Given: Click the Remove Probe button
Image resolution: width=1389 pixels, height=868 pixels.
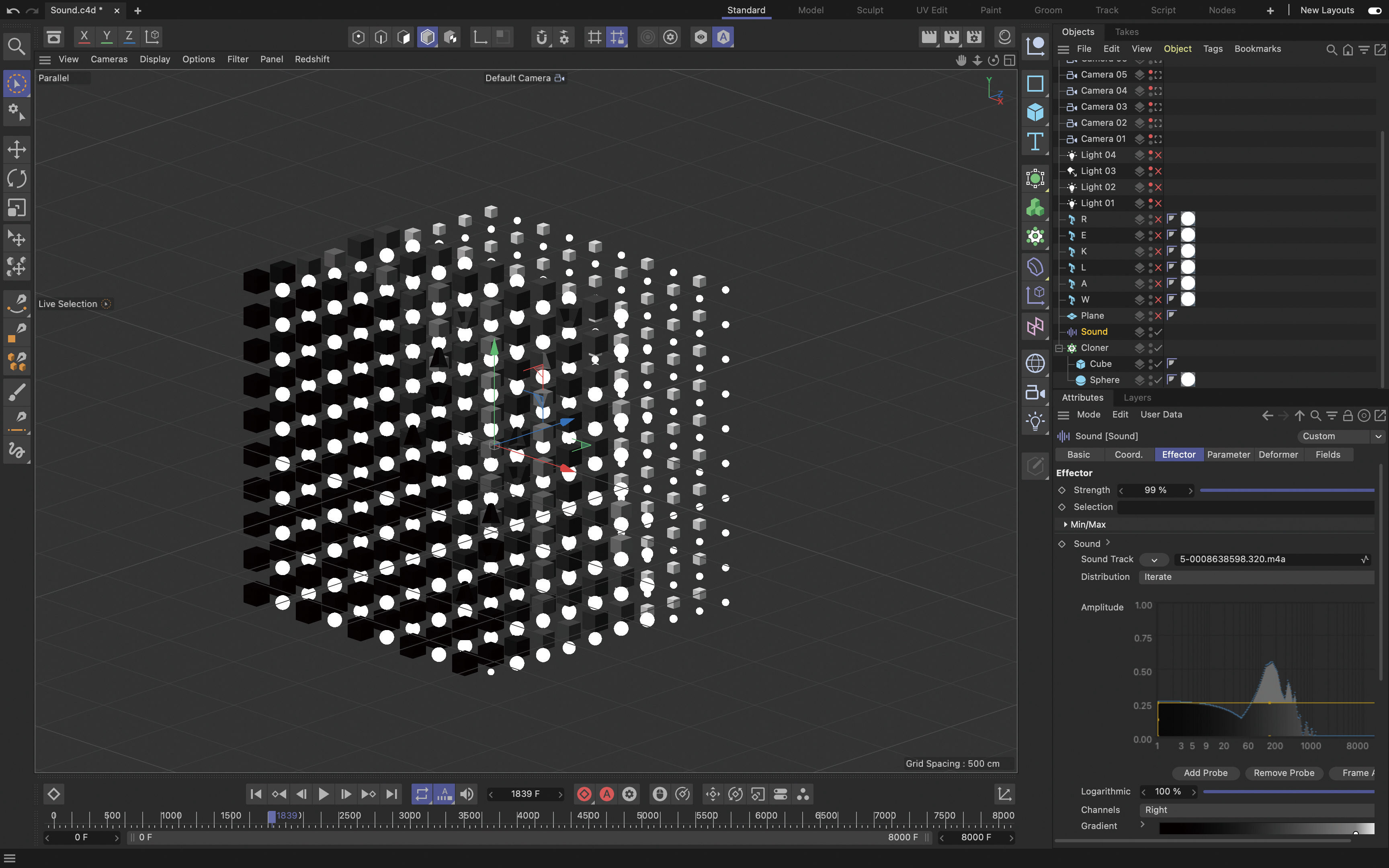Looking at the screenshot, I should 1283,773.
